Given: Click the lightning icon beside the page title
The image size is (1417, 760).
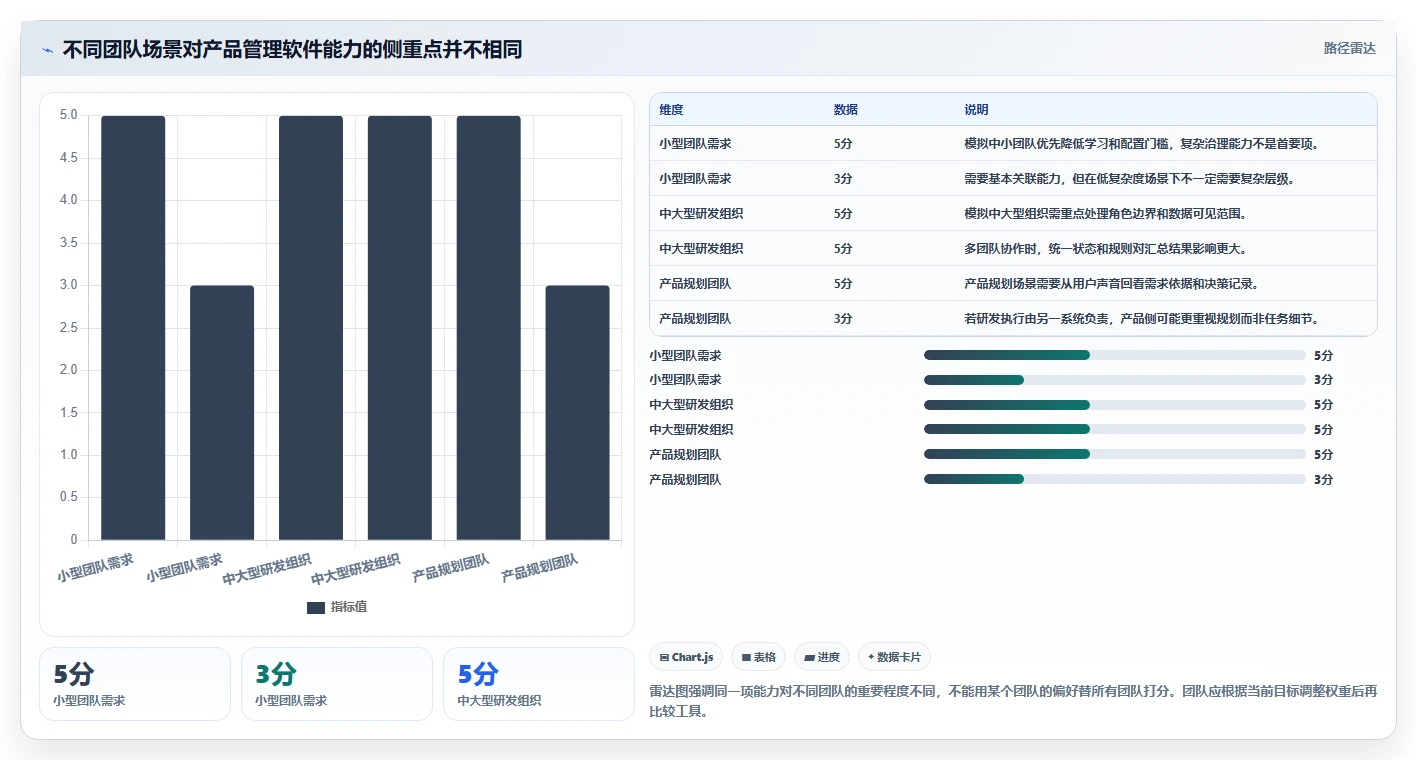Looking at the screenshot, I should 48,50.
